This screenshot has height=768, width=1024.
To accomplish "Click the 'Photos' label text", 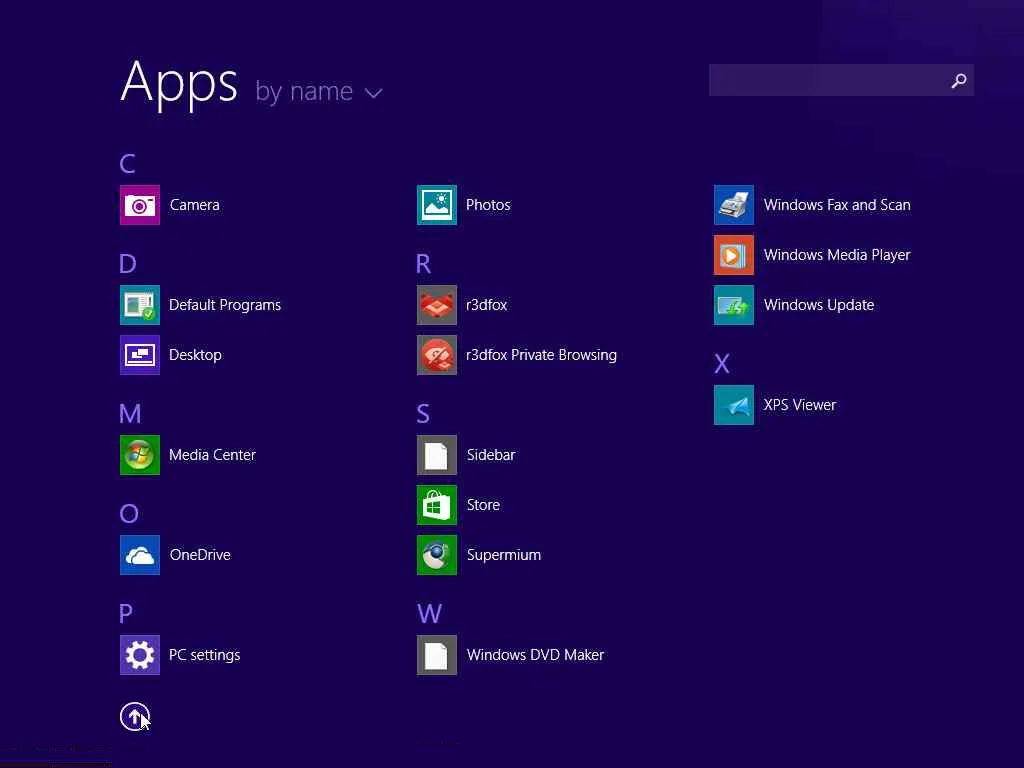I will 488,205.
